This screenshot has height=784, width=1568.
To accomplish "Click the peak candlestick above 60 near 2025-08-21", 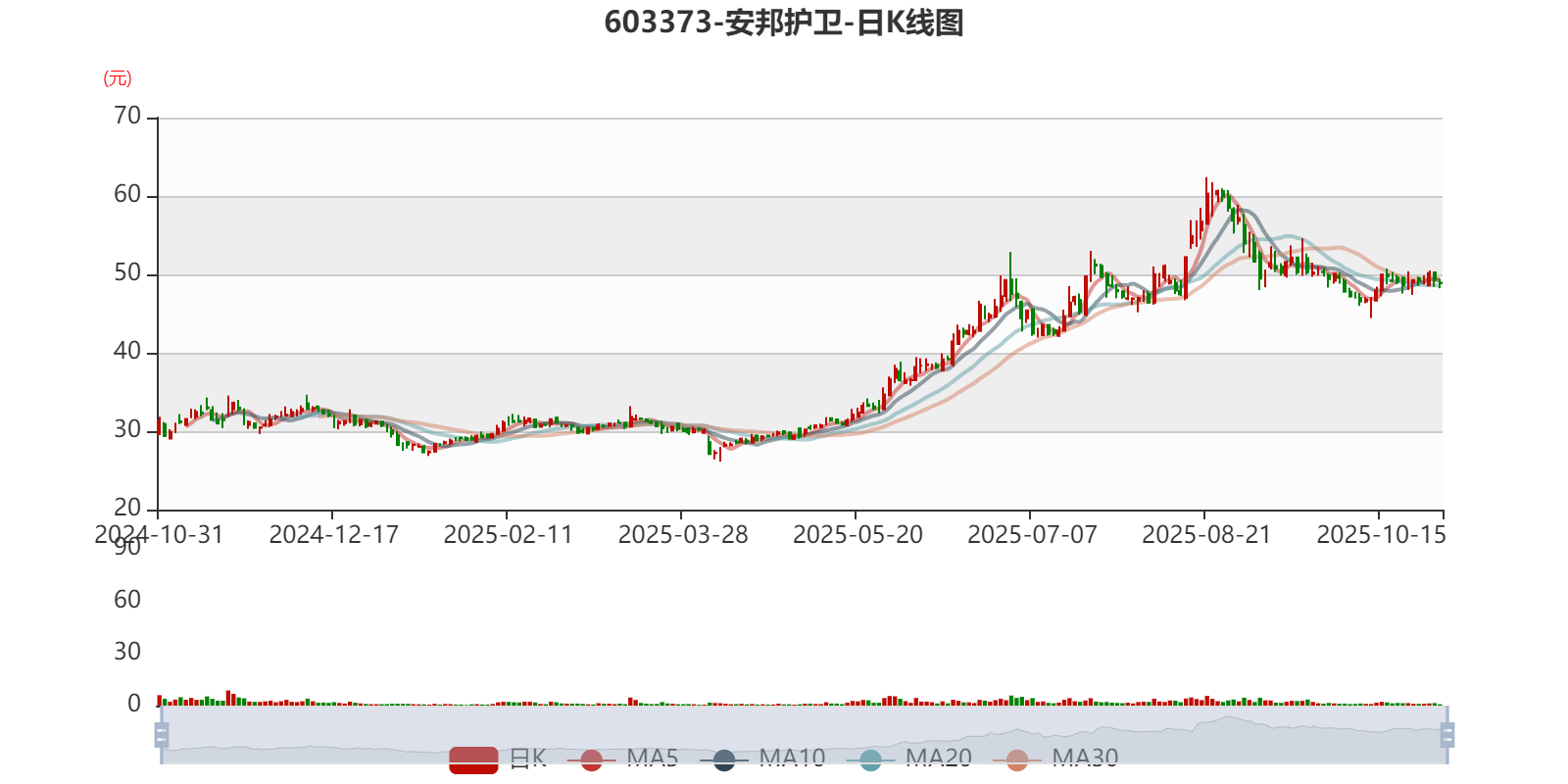I will click(x=1206, y=201).
